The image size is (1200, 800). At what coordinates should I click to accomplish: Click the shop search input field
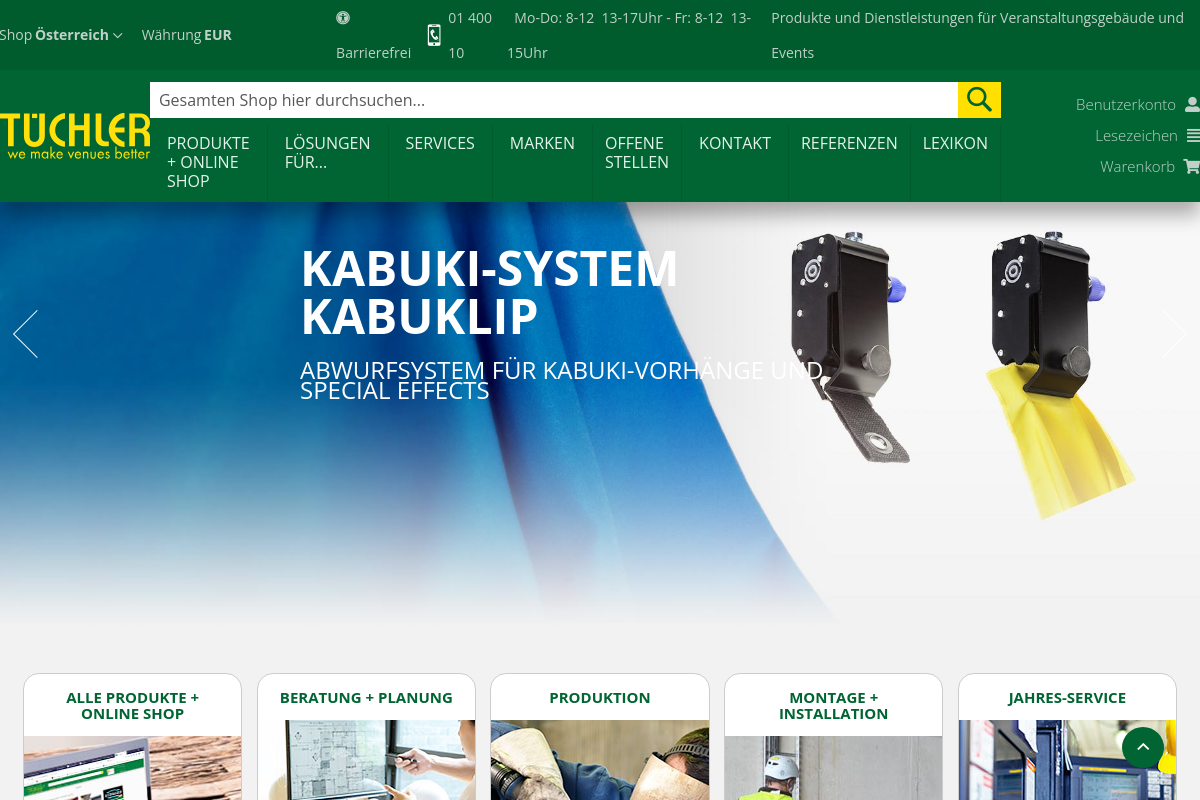(x=554, y=100)
